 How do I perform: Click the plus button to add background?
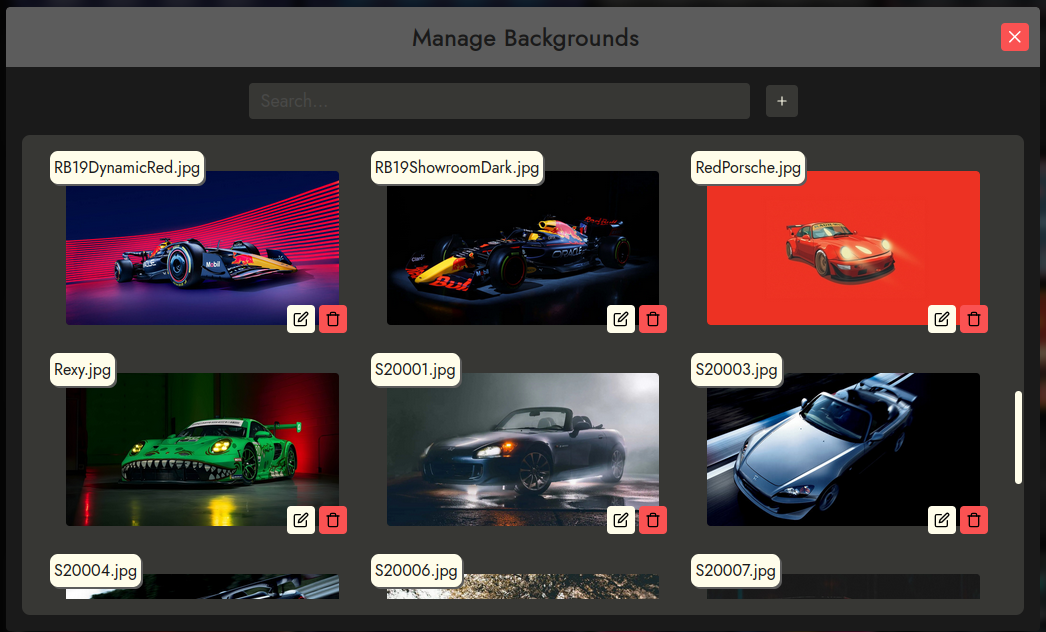point(782,101)
